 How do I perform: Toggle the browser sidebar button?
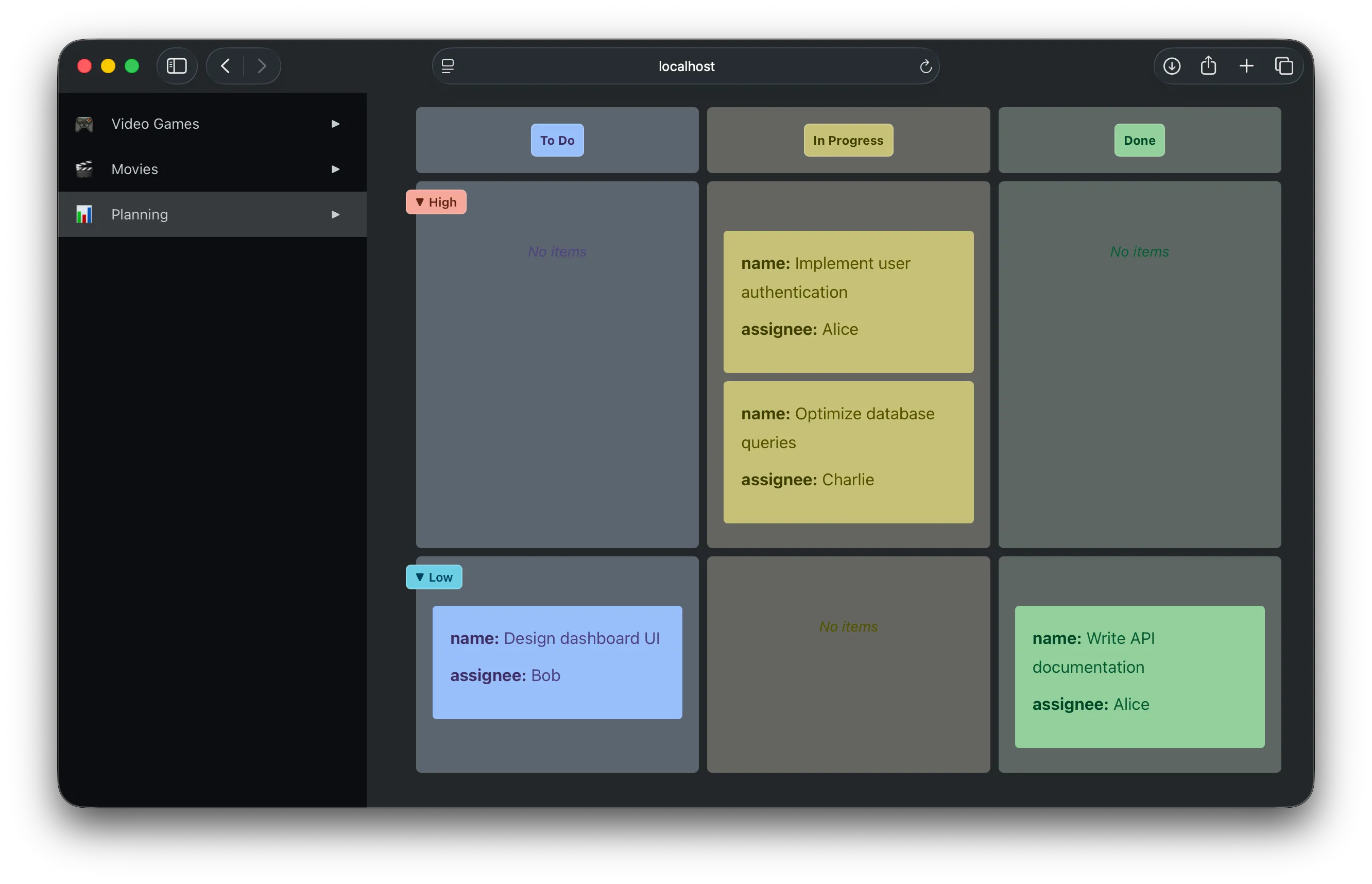click(177, 65)
